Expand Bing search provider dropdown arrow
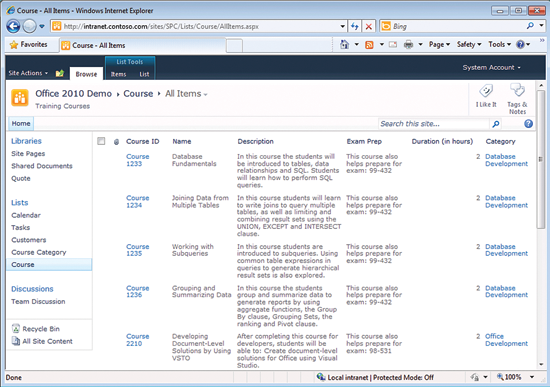Viewport: 550px width, 387px height. click(x=542, y=26)
